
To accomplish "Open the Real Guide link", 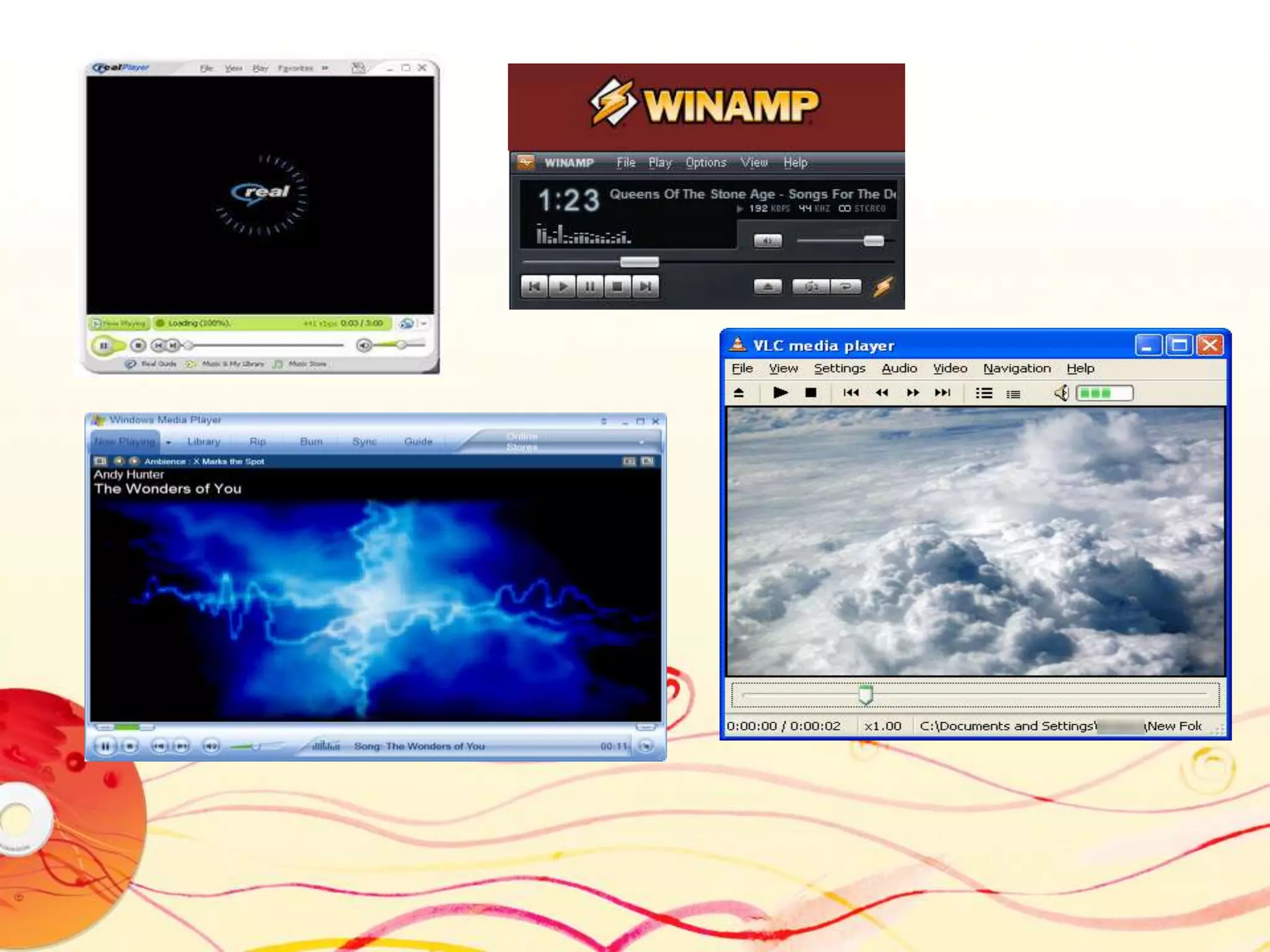I will pyautogui.click(x=158, y=364).
